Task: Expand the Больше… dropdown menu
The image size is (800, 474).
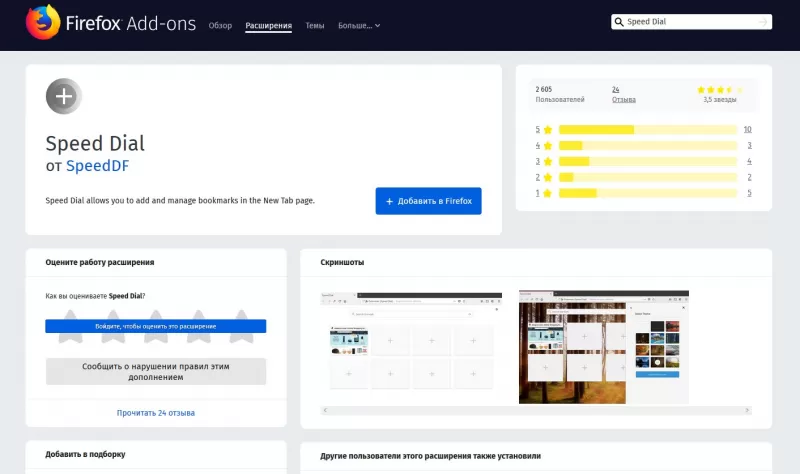Action: [x=359, y=26]
